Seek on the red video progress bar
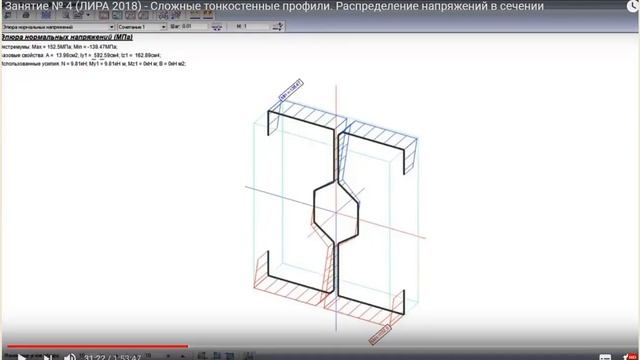 (x=98, y=346)
